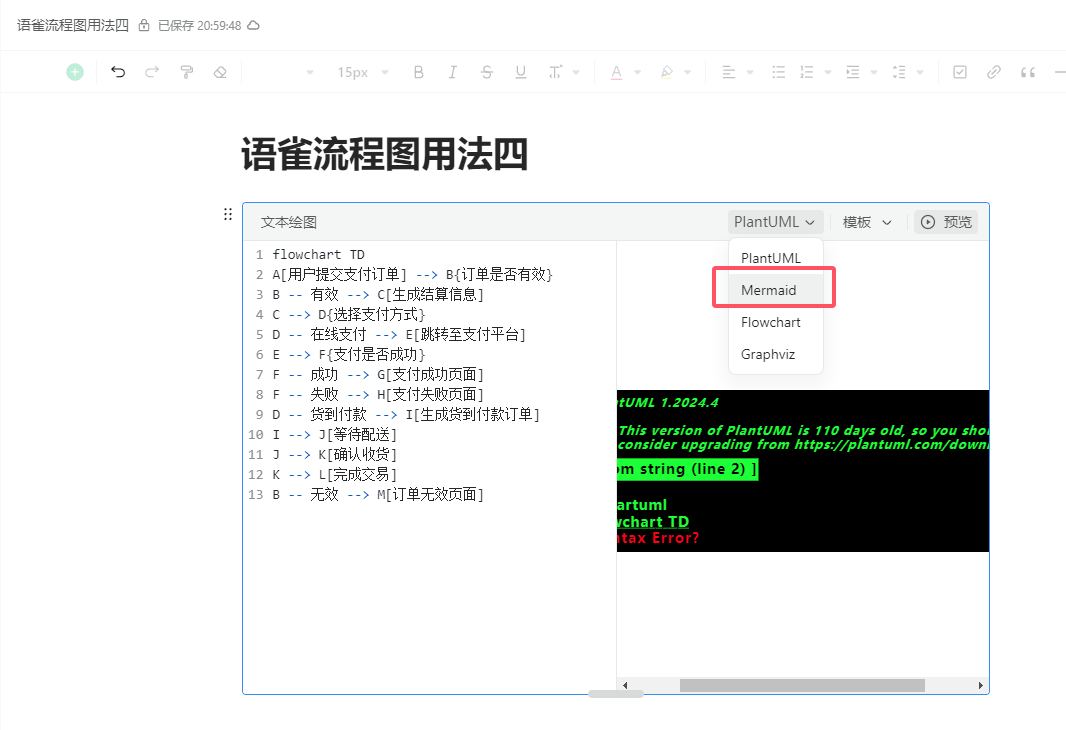Screen dimensions: 1066x730
Task: Click the cloud sync status icon
Action: click(x=254, y=26)
